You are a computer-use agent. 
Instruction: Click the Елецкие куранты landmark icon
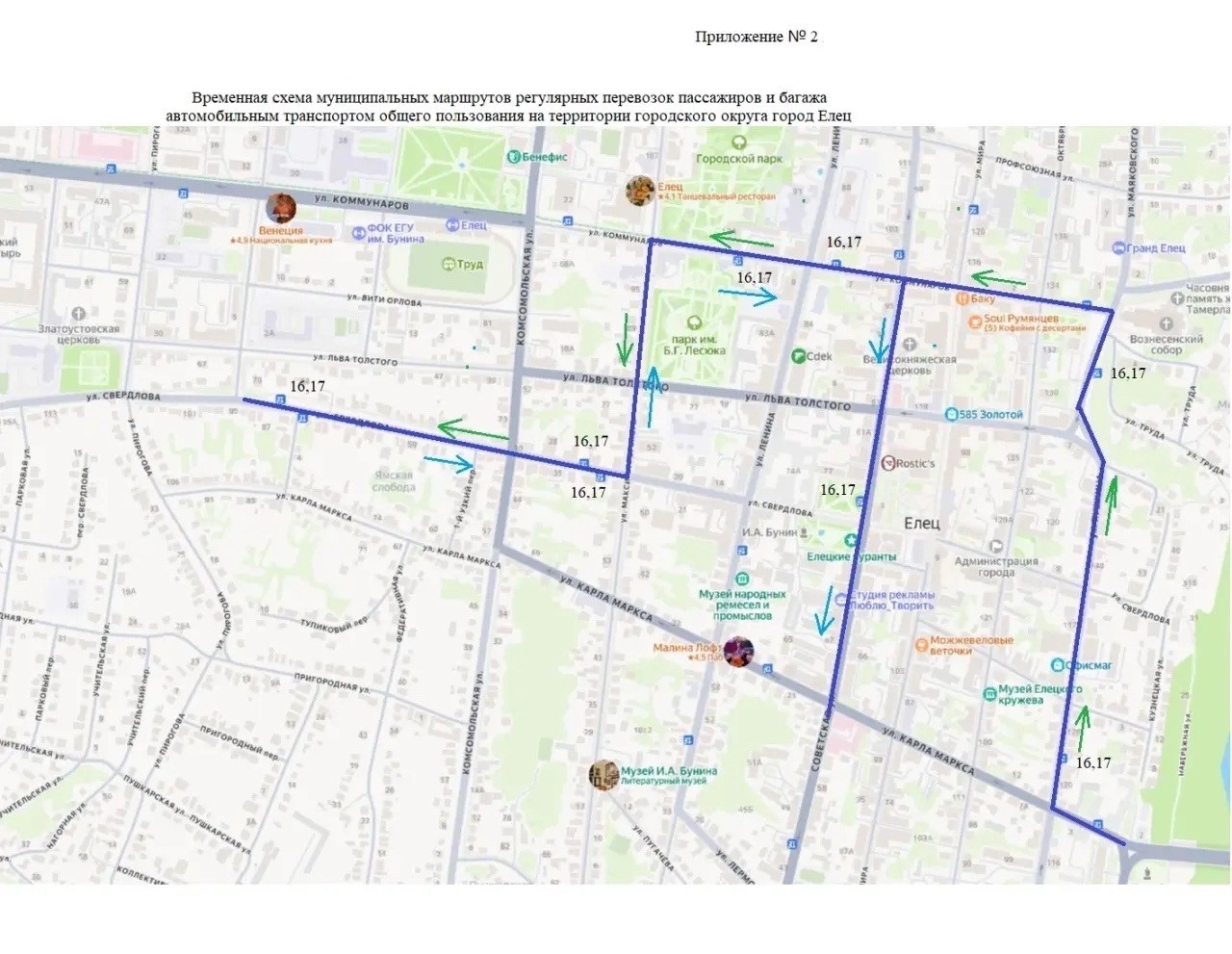(x=851, y=541)
